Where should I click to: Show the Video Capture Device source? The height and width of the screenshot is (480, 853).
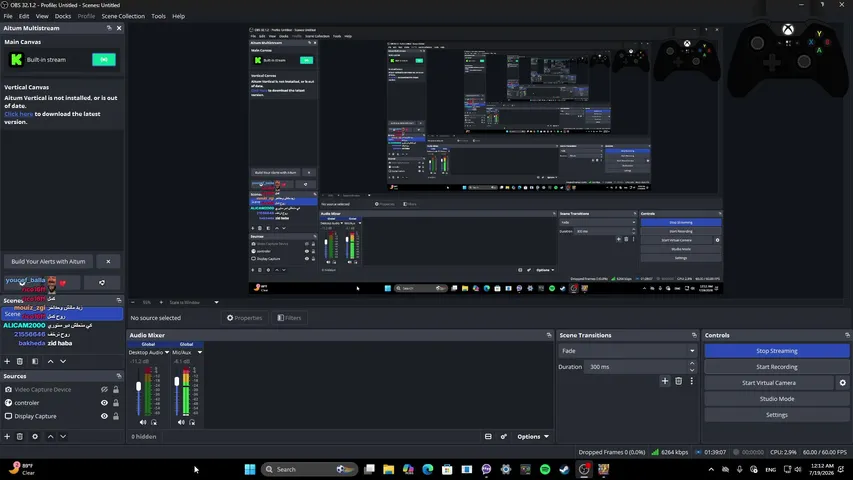(104, 390)
